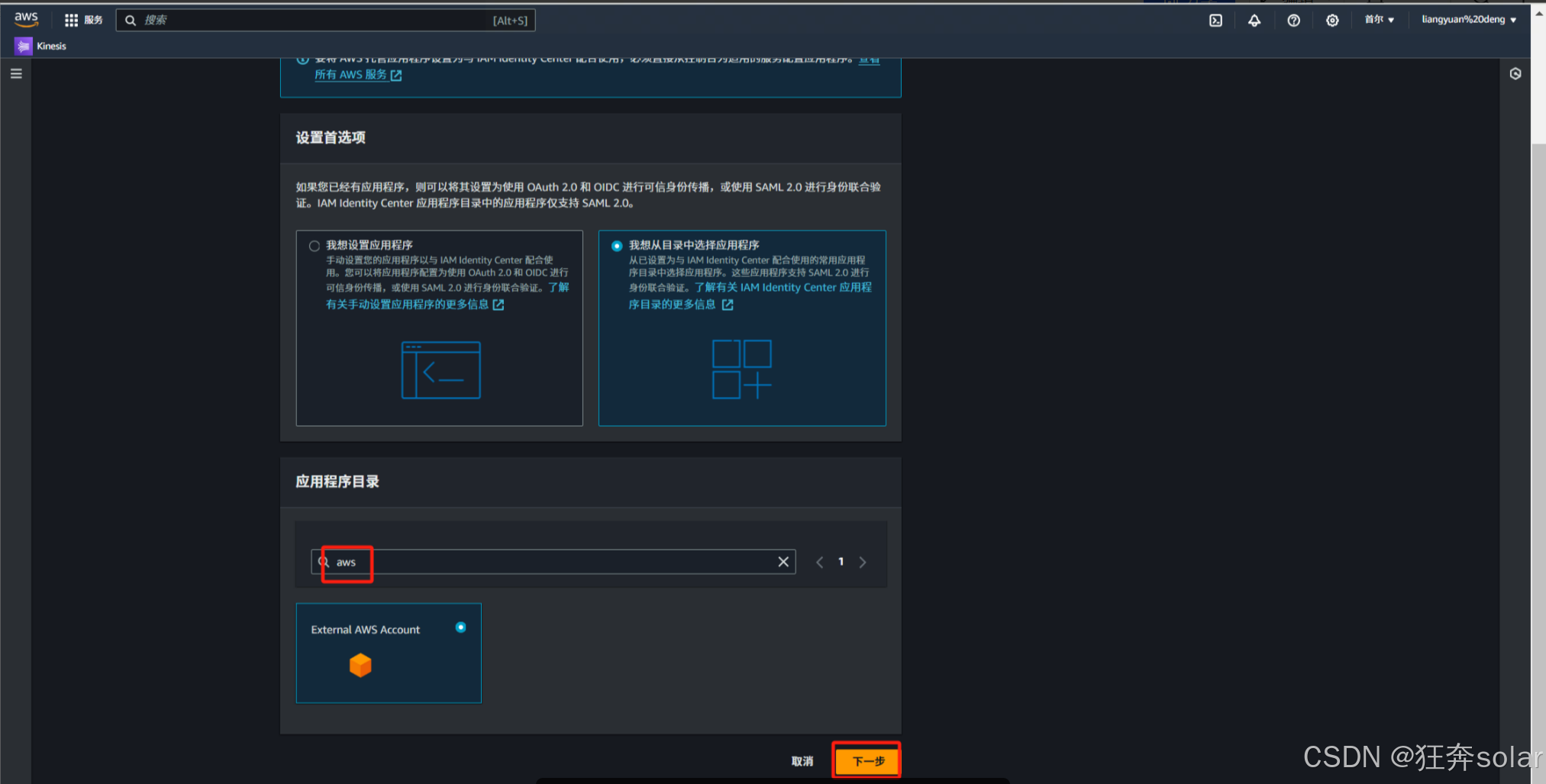Click the External AWS Account card

point(389,653)
